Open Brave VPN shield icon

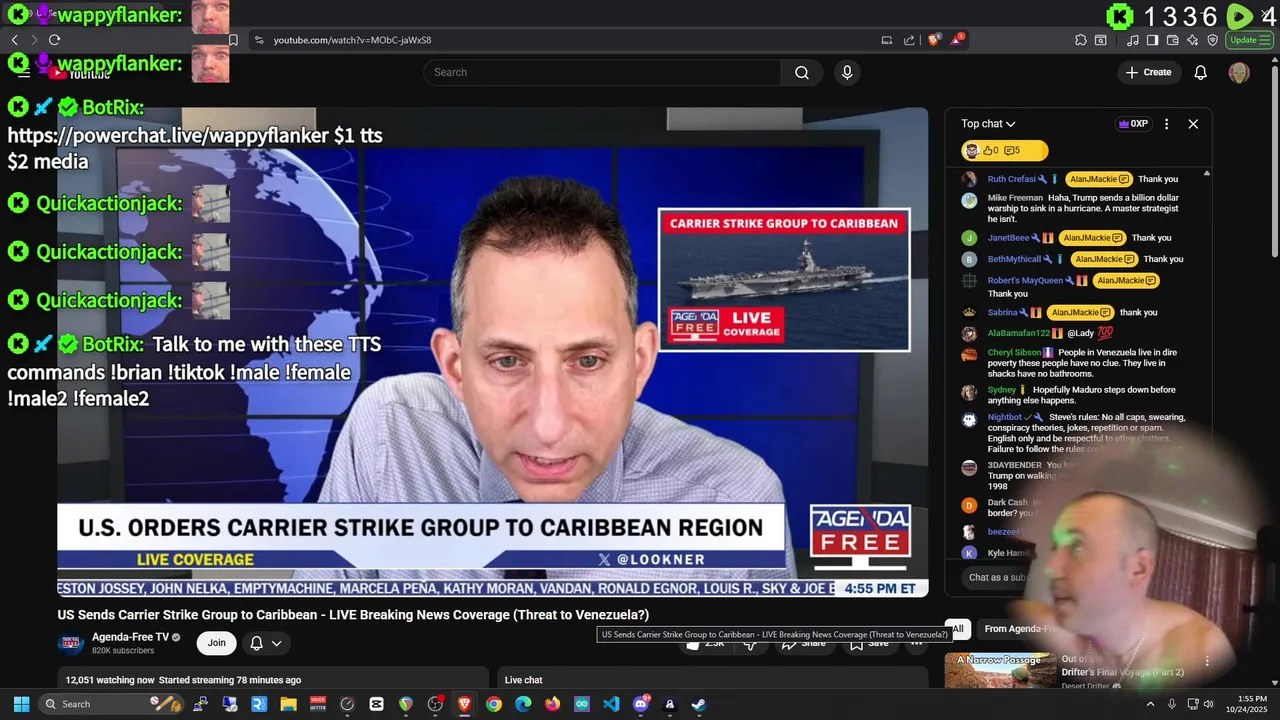coord(1213,40)
